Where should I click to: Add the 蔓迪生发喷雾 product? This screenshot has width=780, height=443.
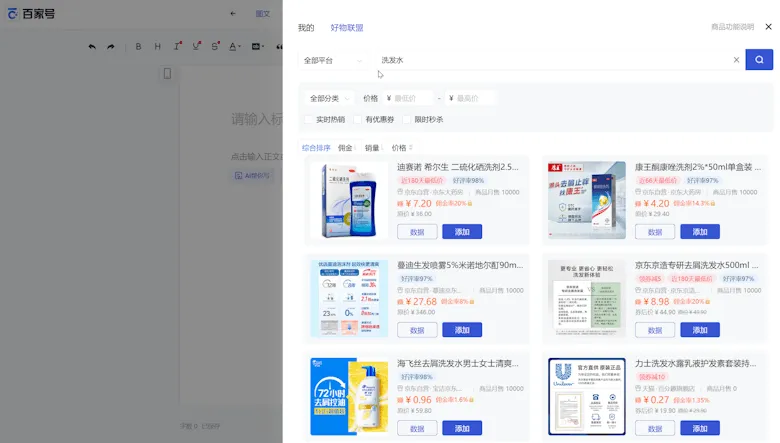tap(462, 330)
